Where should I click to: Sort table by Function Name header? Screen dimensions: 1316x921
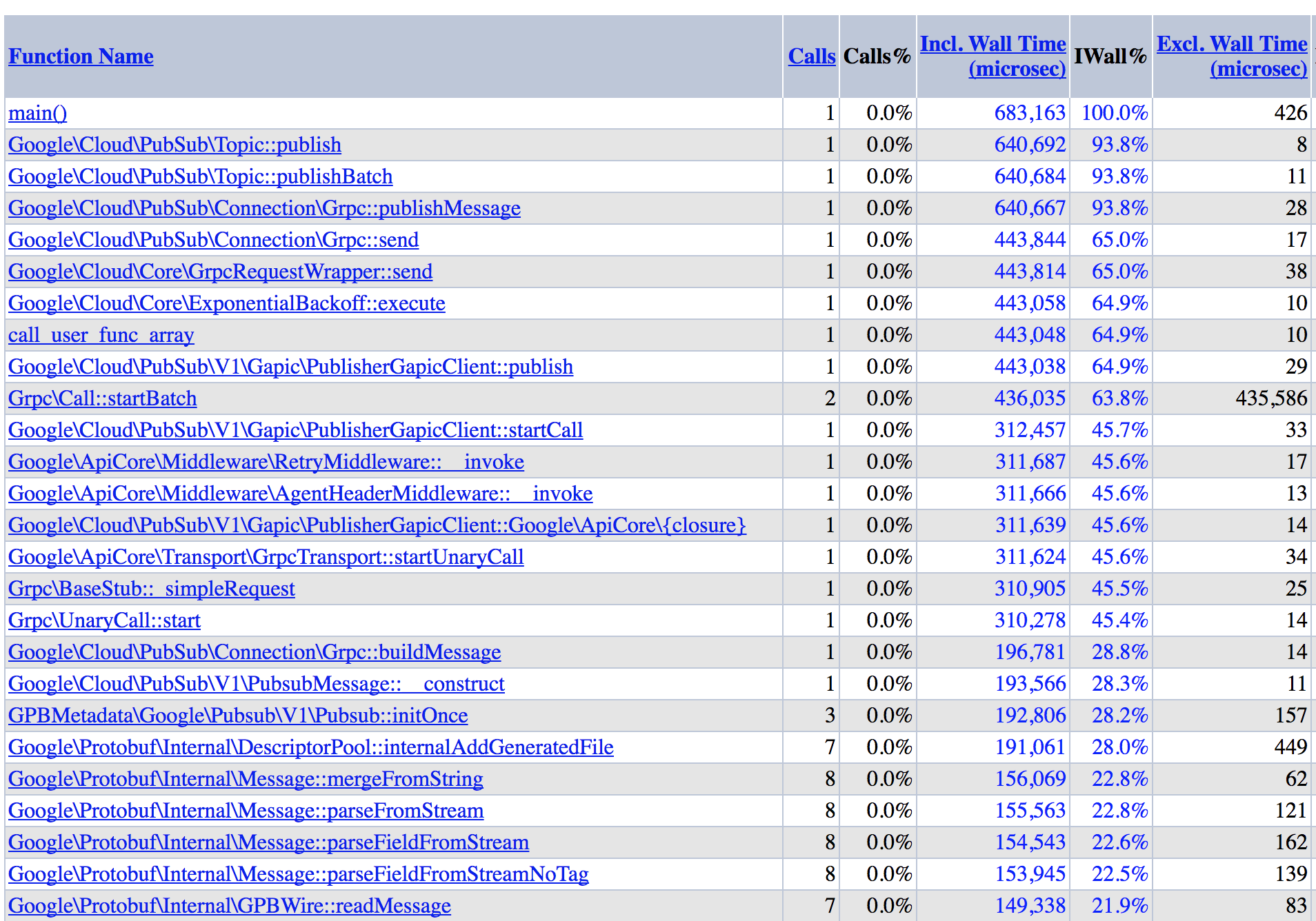pyautogui.click(x=81, y=57)
